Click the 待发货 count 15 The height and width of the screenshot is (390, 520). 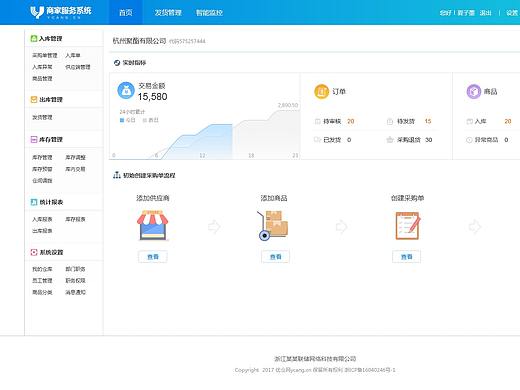428,121
